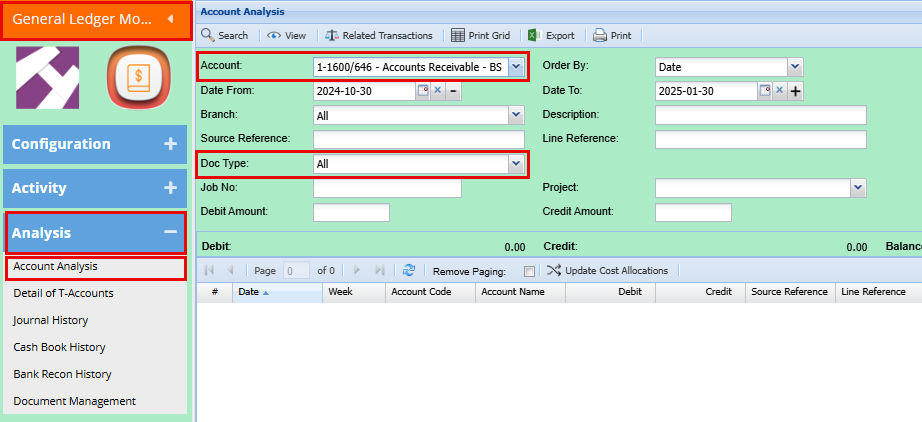This screenshot has width=922, height=422.
Task: Click the Week column header
Action: pos(354,292)
